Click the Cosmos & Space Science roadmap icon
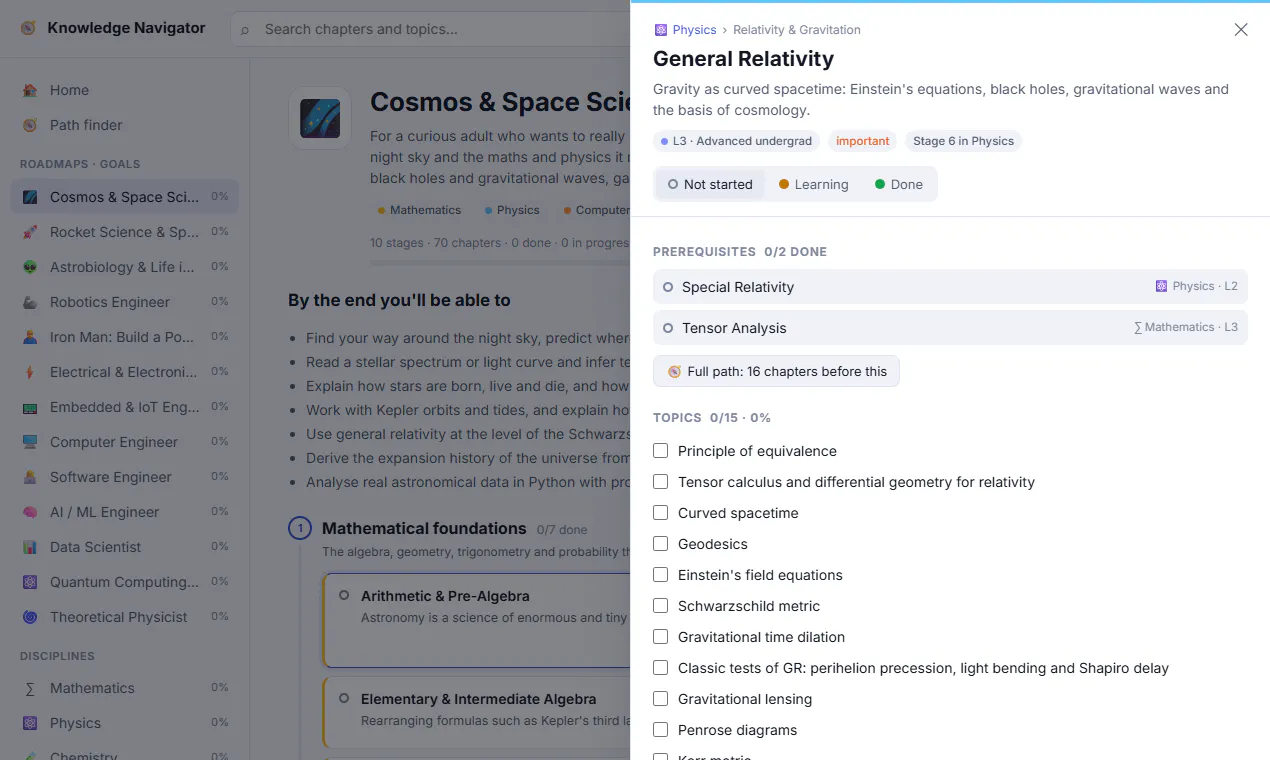The width and height of the screenshot is (1270, 760). (x=30, y=197)
